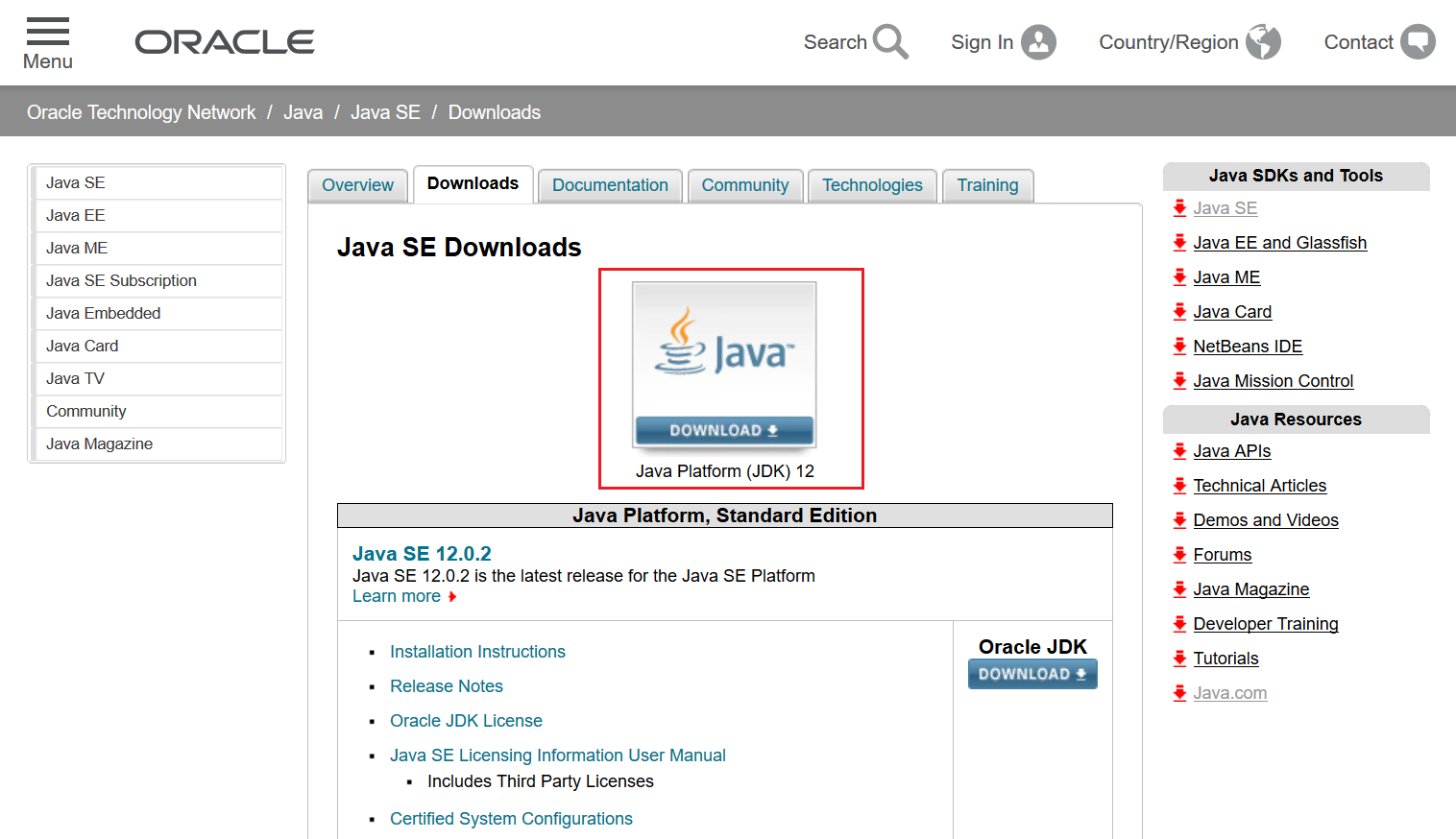Click the Download button under Java logo
The height and width of the screenshot is (839, 1456).
pyautogui.click(x=724, y=430)
